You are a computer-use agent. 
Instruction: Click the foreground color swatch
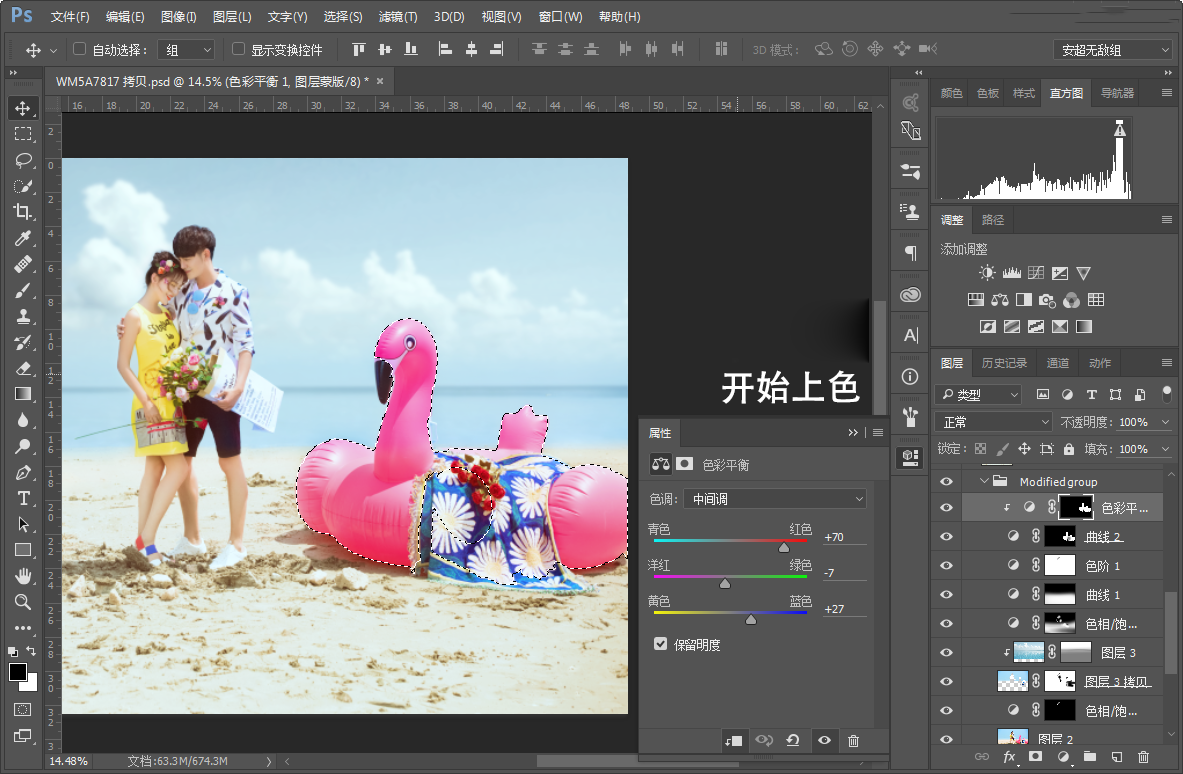[x=17, y=672]
